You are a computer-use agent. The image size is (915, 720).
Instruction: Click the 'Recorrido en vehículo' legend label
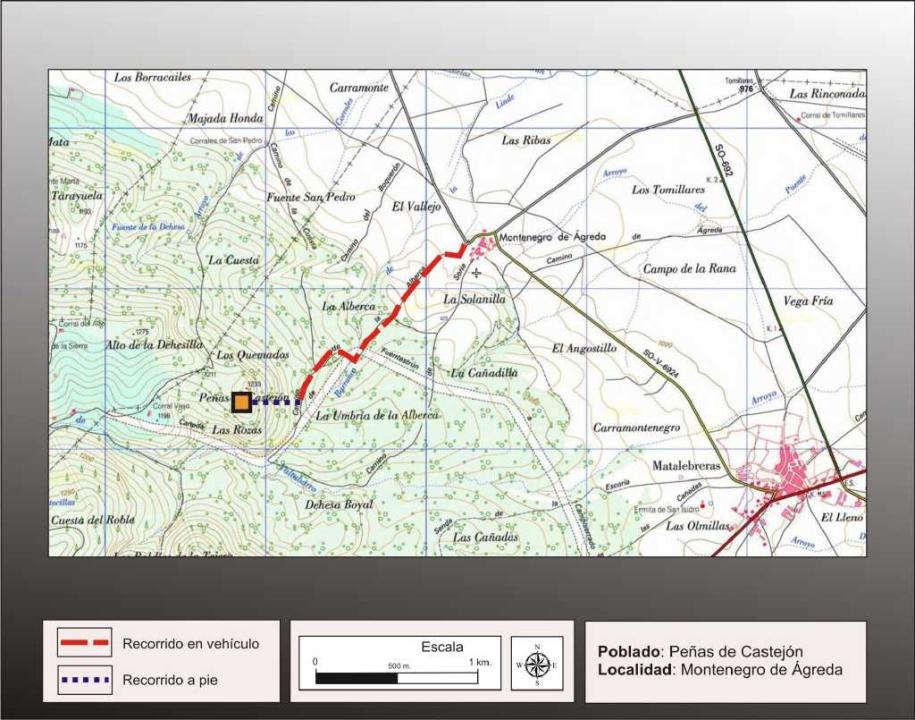click(x=191, y=644)
